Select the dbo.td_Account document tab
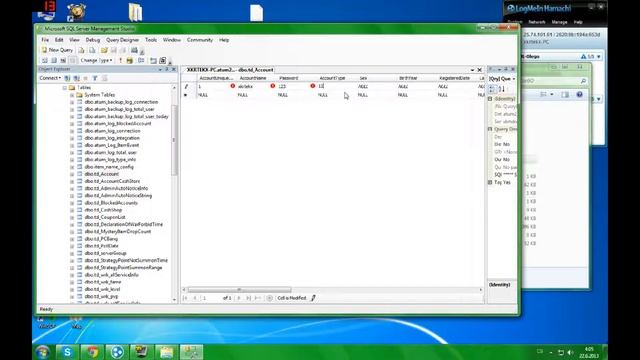 230,70
